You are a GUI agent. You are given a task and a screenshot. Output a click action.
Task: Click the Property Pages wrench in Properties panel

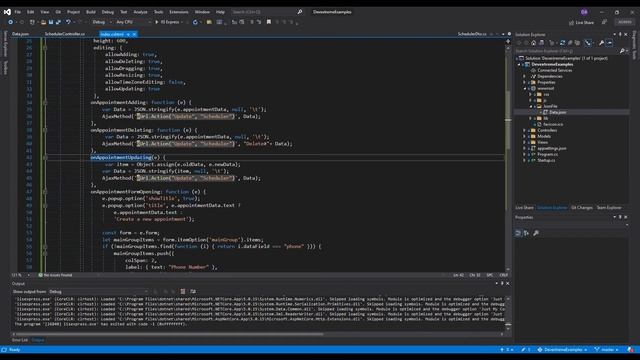click(x=536, y=233)
